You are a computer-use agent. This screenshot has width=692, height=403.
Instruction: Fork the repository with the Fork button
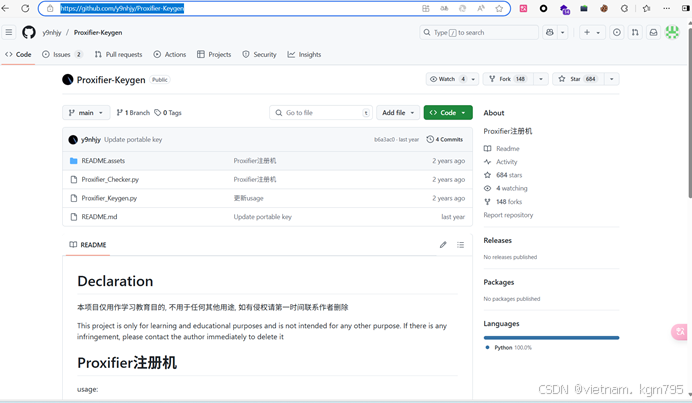click(x=508, y=79)
